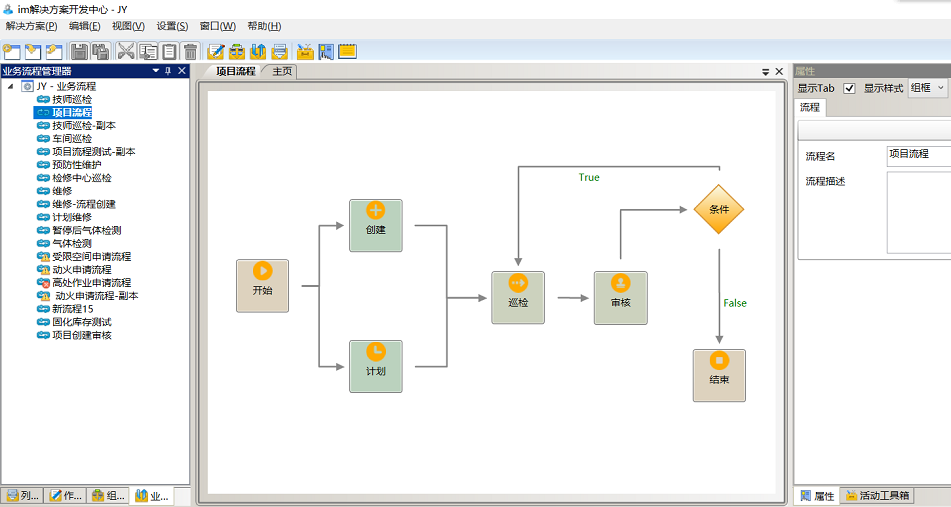Viewport: 951px width, 507px height.
Task: Select the 结束 end node
Action: (719, 375)
